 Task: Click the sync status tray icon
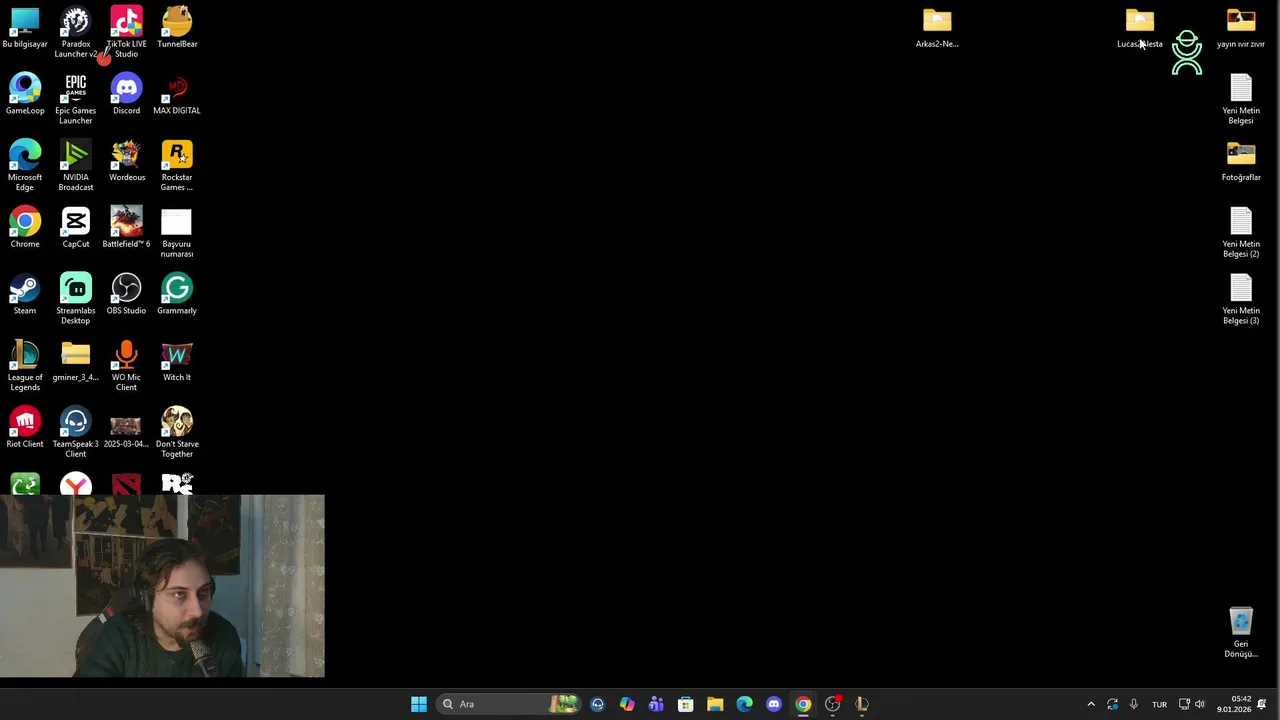[1112, 704]
